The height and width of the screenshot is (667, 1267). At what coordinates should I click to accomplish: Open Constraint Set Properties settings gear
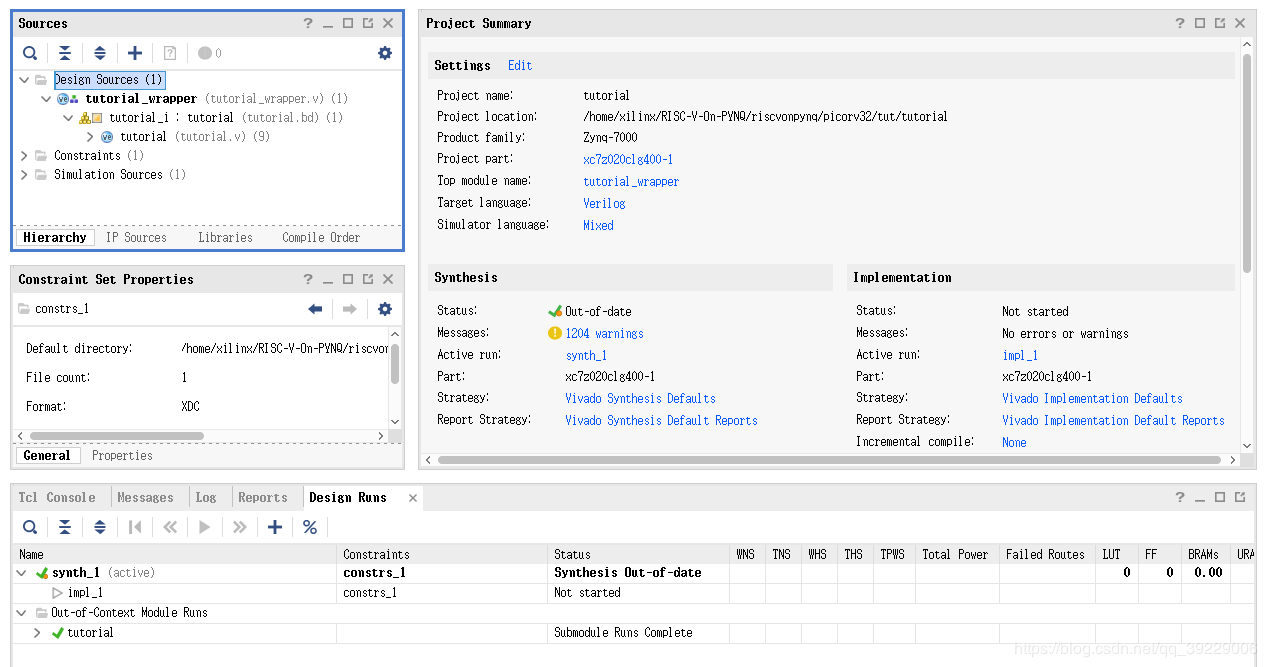385,309
